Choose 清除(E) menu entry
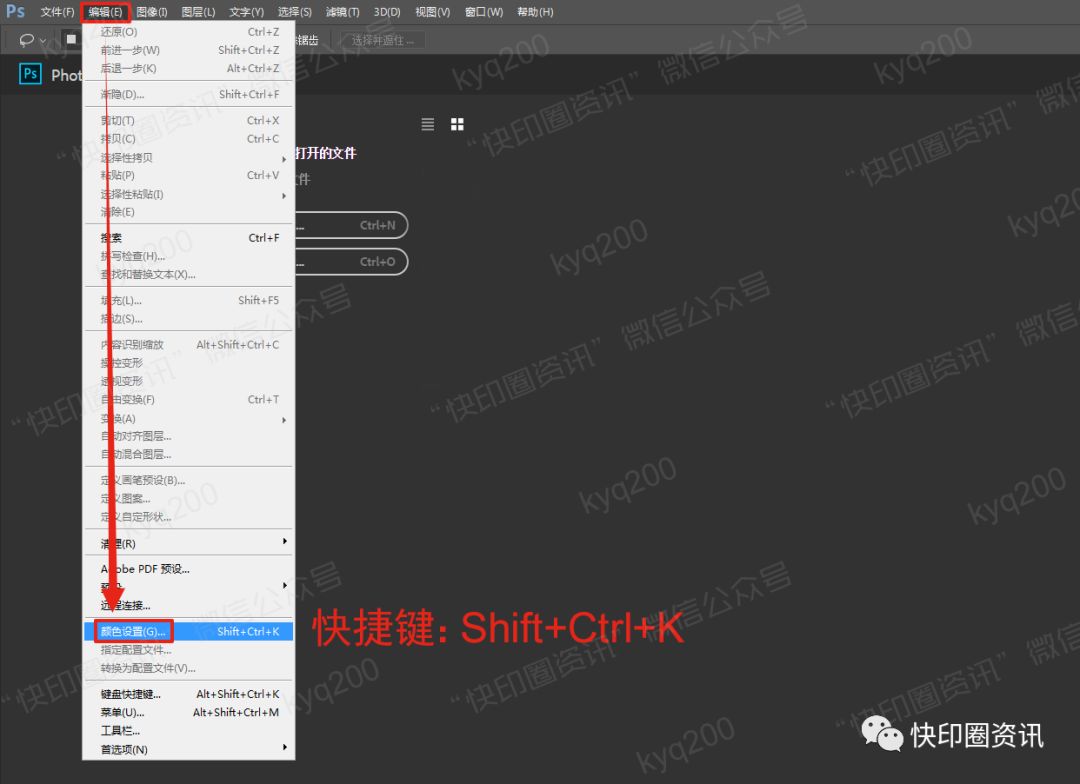Viewport: 1080px width, 784px height. tap(189, 212)
